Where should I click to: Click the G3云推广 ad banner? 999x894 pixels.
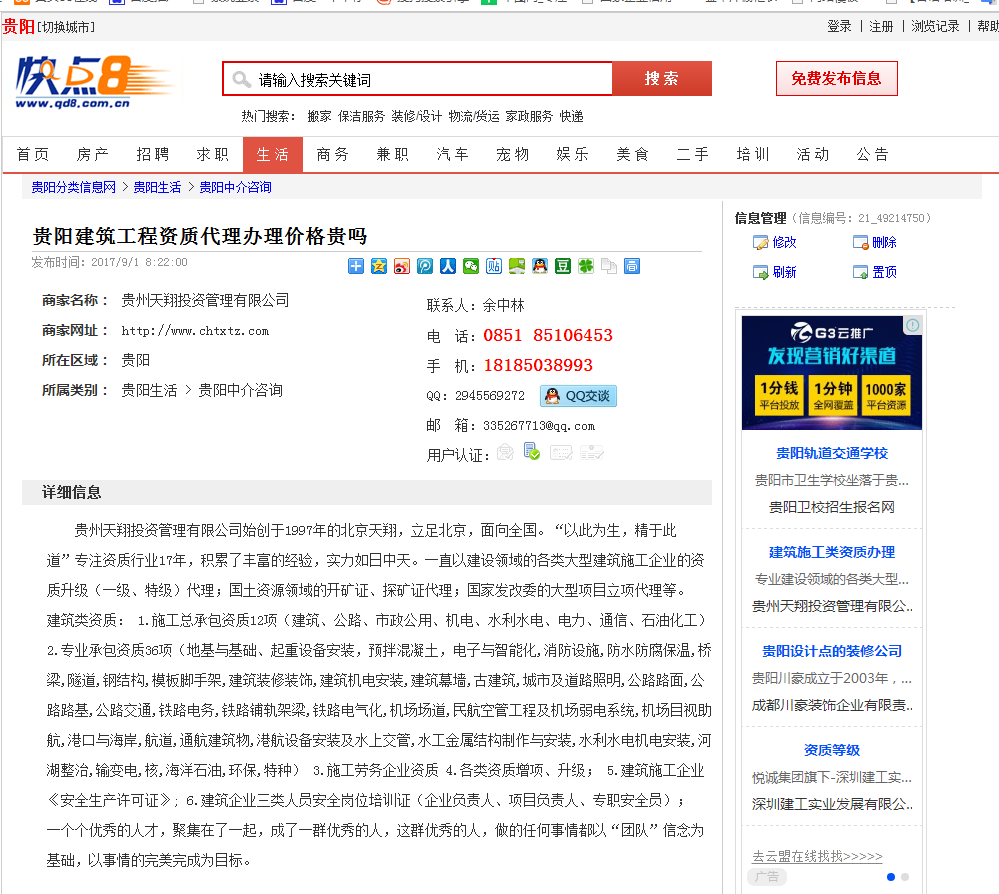tap(831, 373)
